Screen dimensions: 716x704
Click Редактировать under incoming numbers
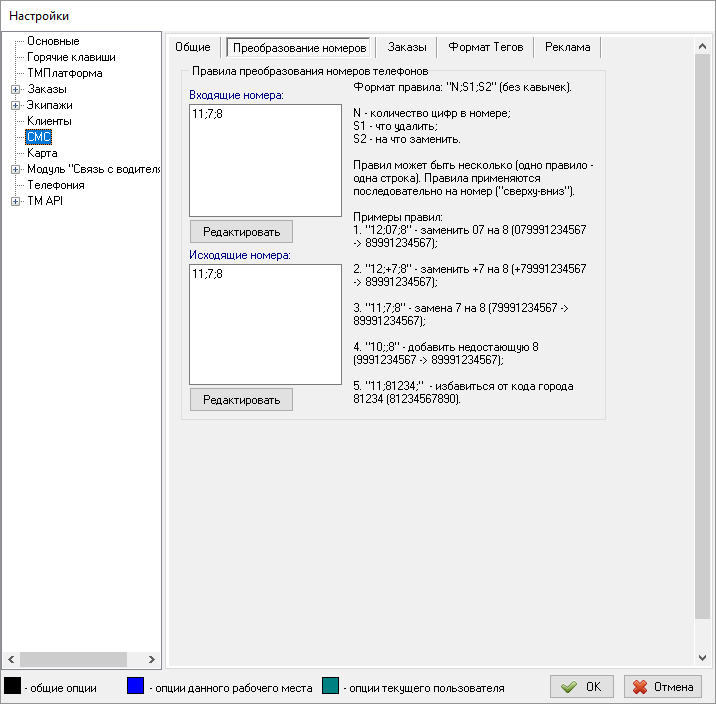click(x=241, y=231)
